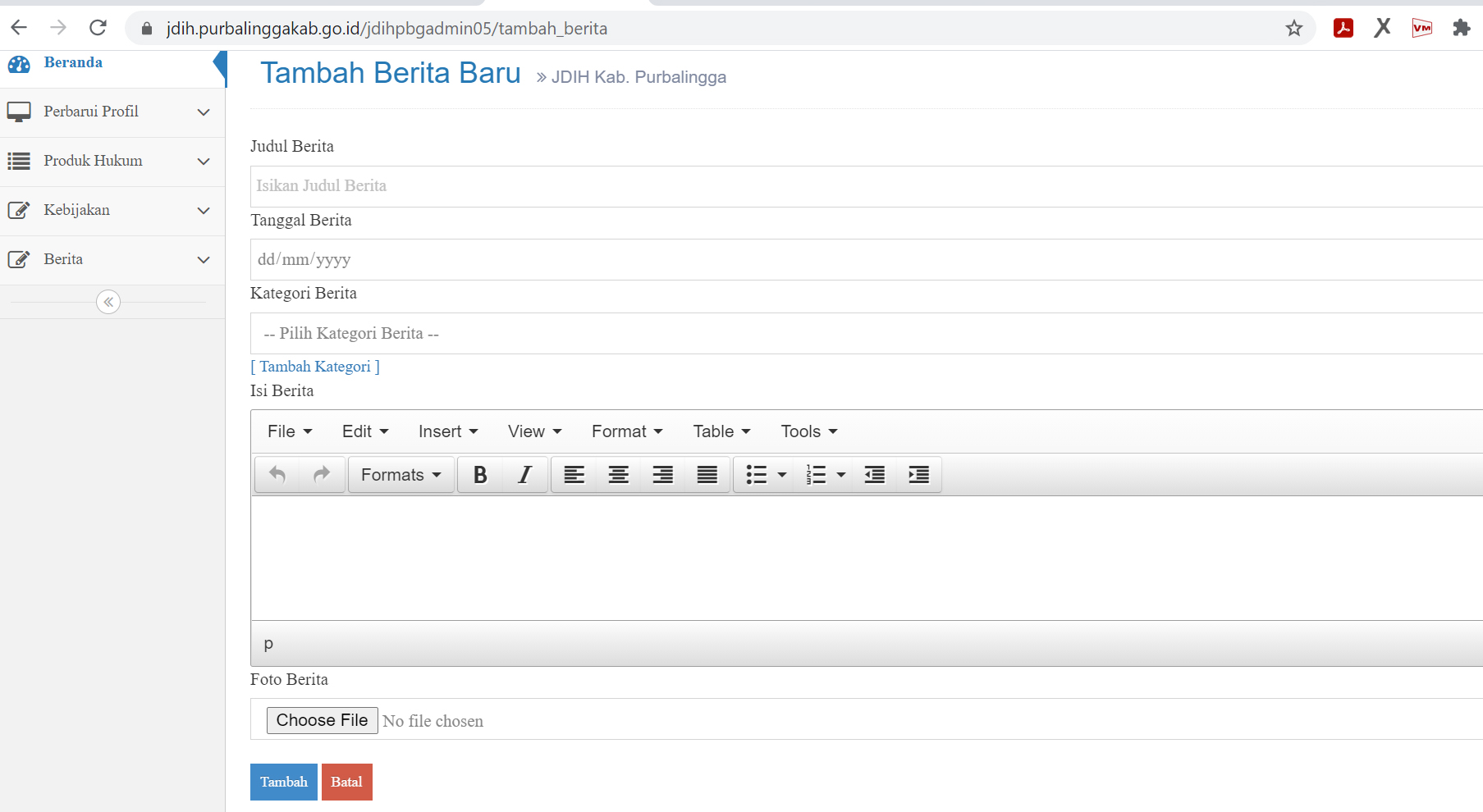Open the editor Insert menu
The height and width of the screenshot is (812, 1483).
click(x=448, y=431)
